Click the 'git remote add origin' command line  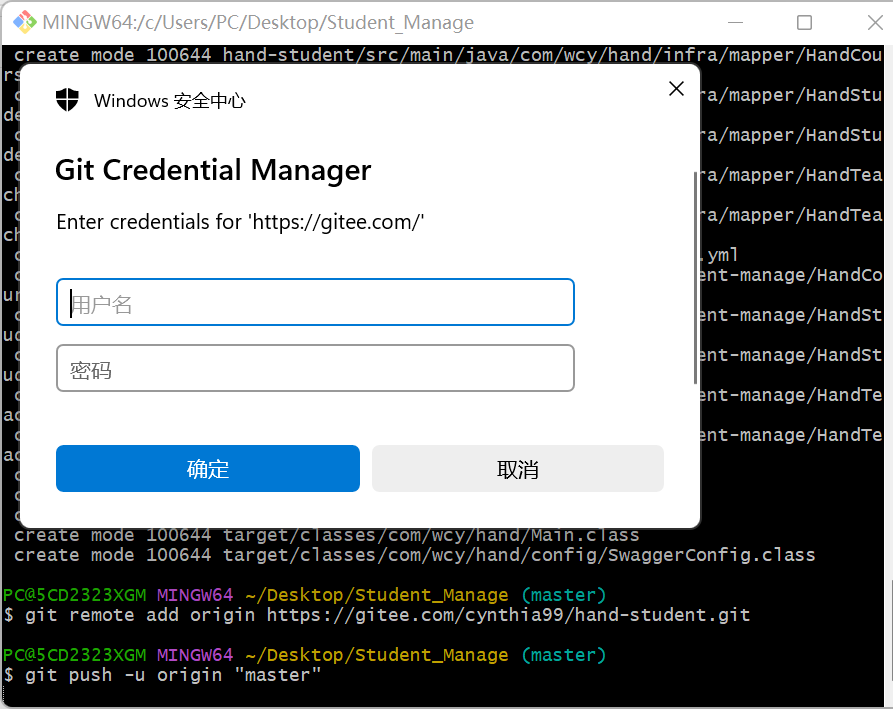tap(377, 615)
